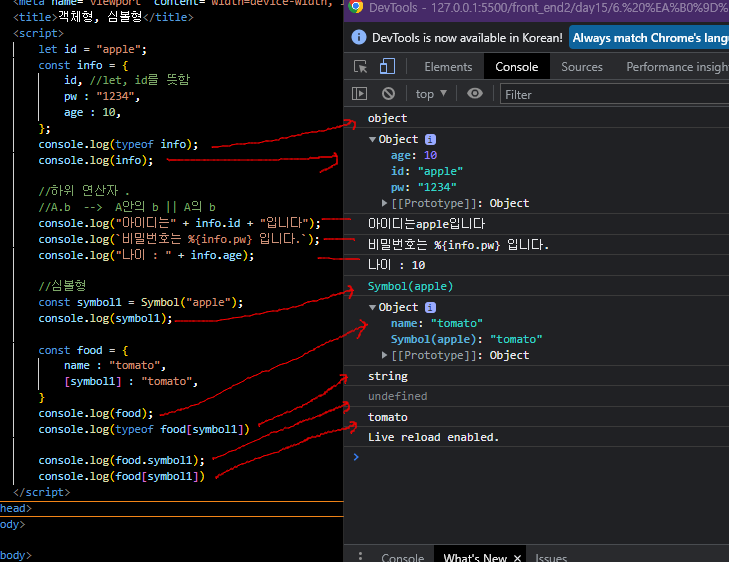This screenshot has height=562, width=729.
Task: Click the closing </script> tag in editor
Action: (x=42, y=492)
